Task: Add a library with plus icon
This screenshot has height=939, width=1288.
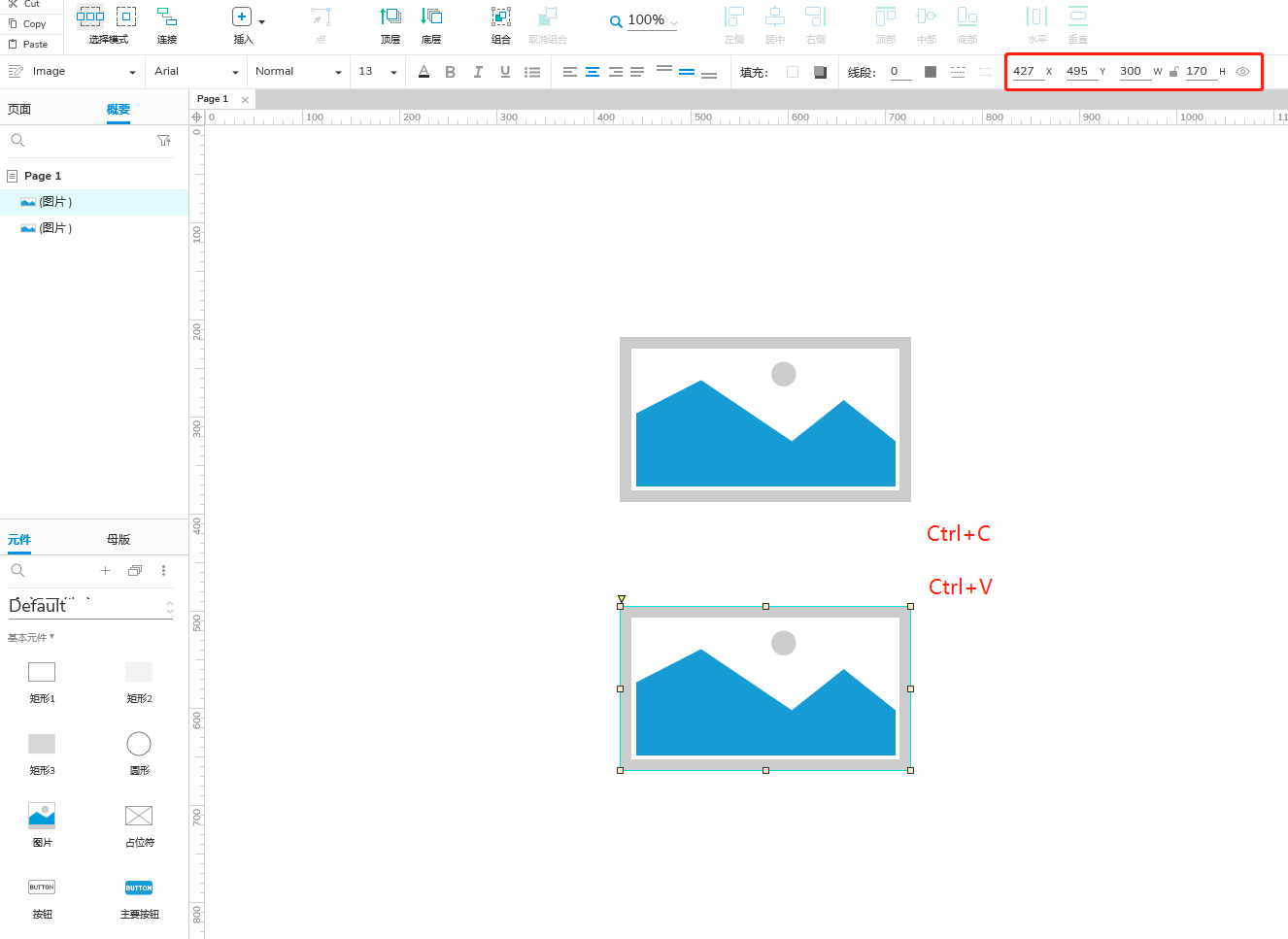Action: click(x=106, y=571)
